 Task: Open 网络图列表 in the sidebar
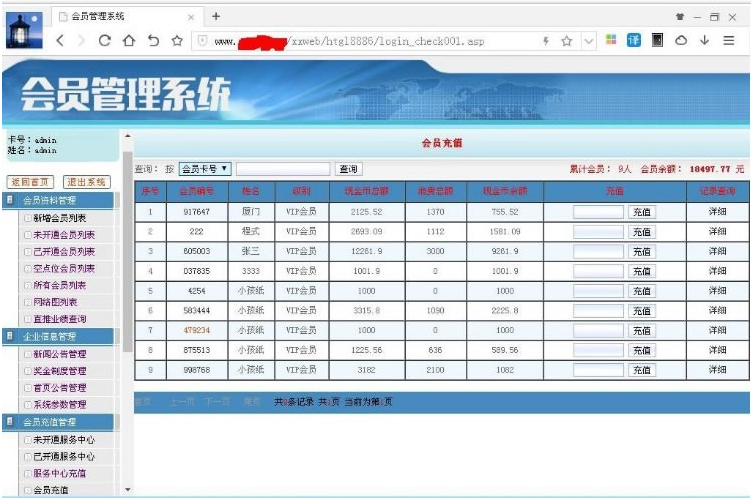coord(55,302)
